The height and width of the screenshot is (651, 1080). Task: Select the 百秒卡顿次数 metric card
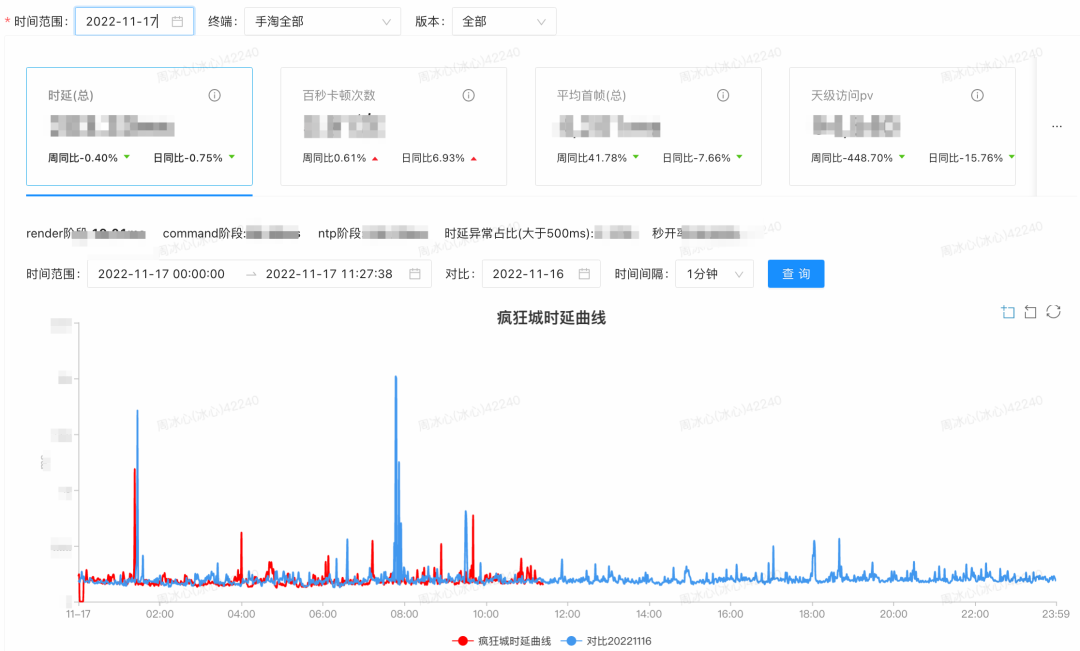click(393, 126)
